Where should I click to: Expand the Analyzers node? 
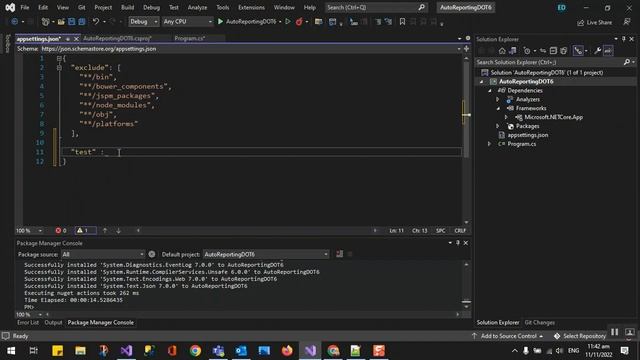pyautogui.click(x=498, y=99)
